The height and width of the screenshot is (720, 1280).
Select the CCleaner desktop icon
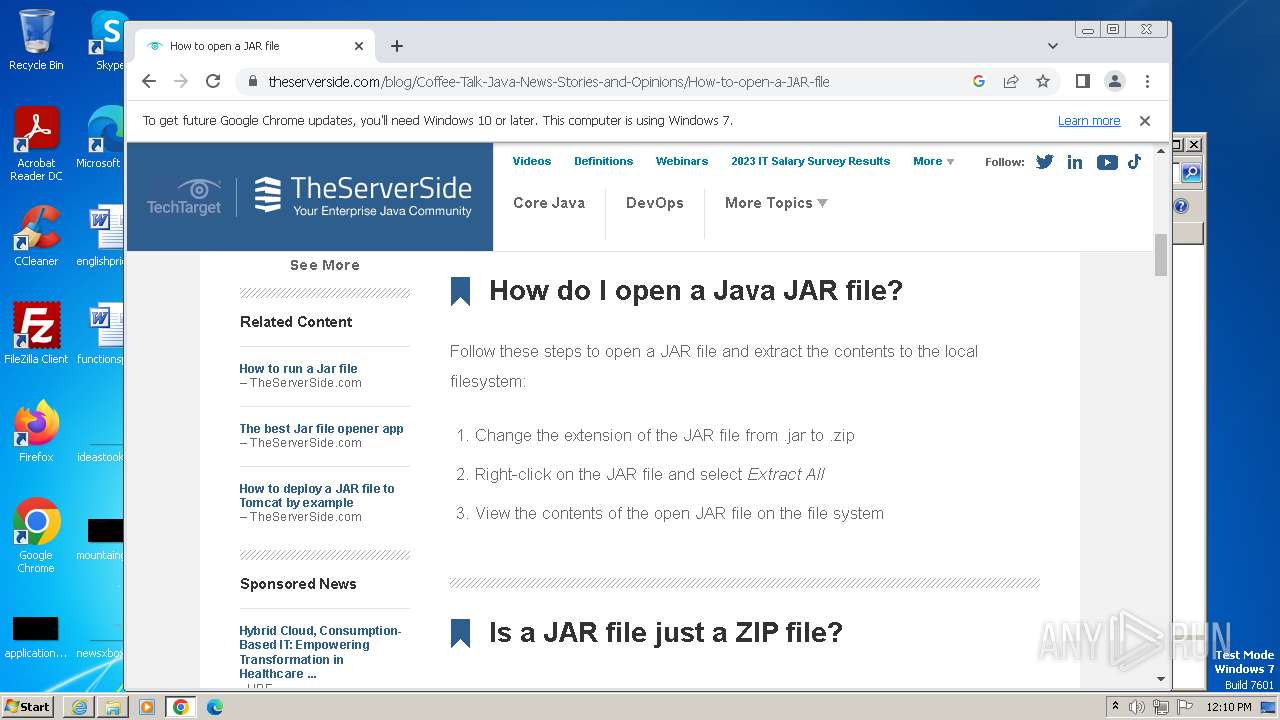[36, 236]
